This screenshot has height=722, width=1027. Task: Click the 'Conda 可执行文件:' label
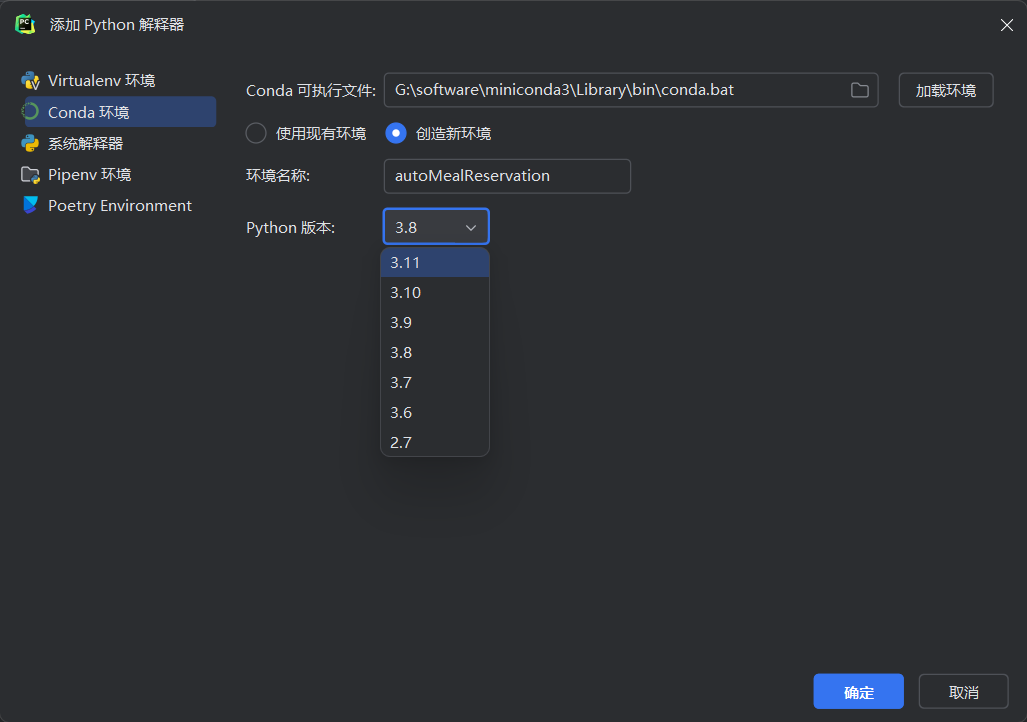tap(311, 90)
